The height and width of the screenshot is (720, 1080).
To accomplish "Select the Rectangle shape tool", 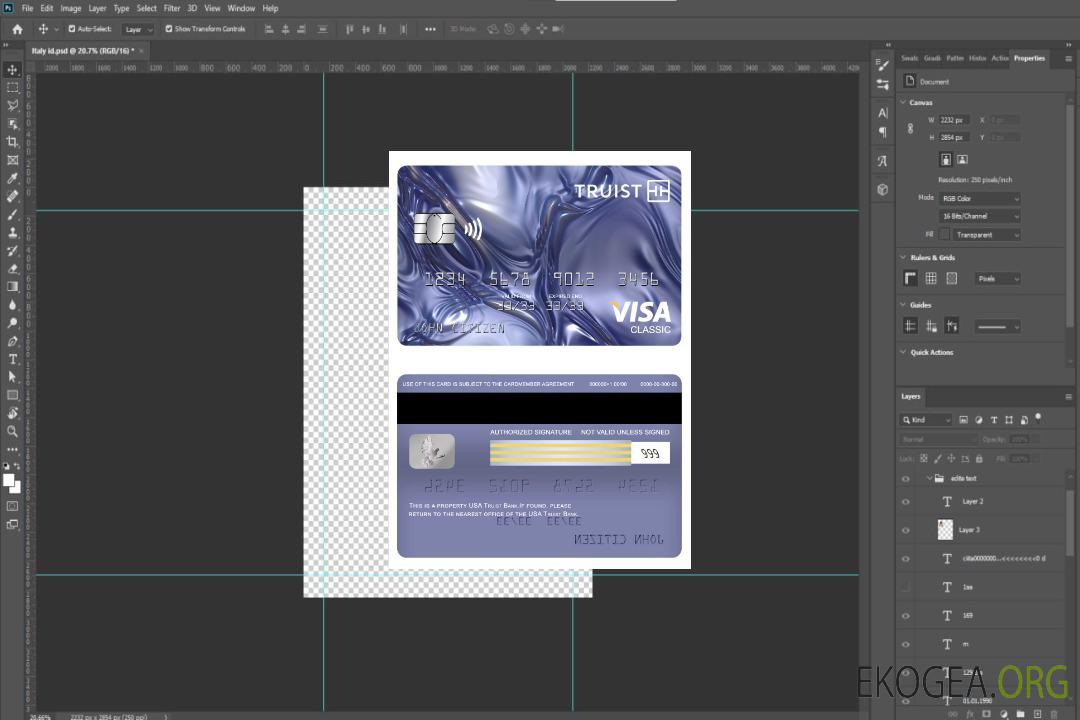I will 12,395.
